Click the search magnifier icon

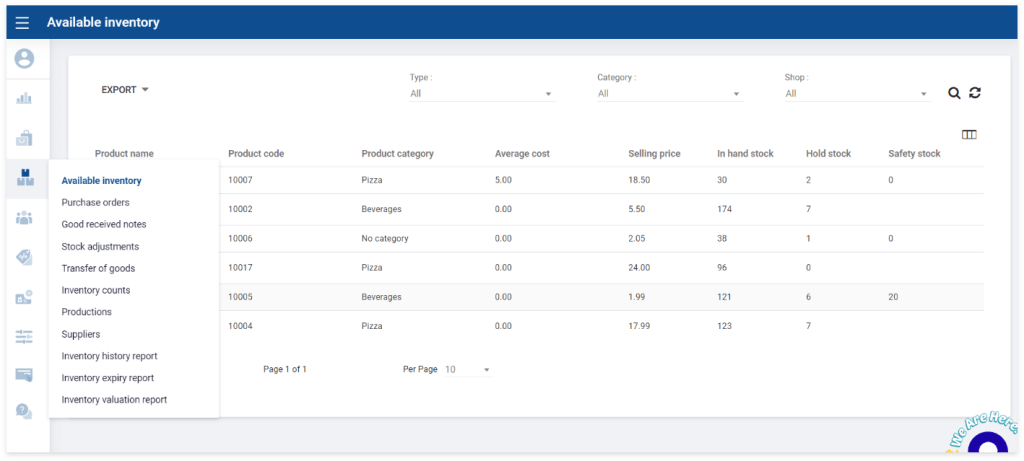(954, 93)
